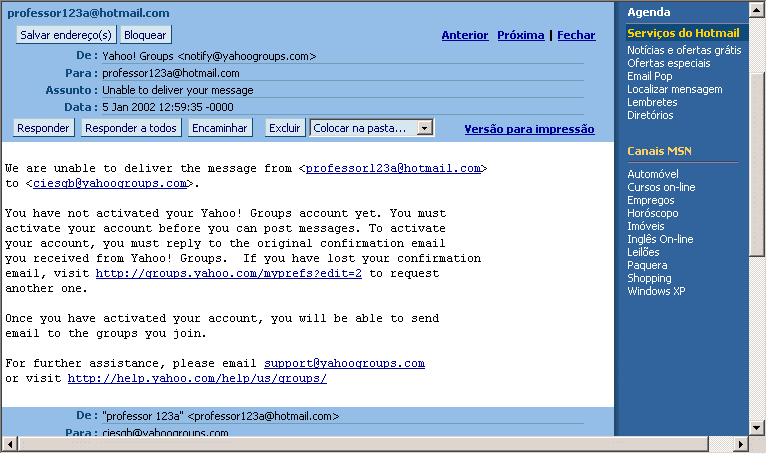Click horizontal scrollbar left arrow
This screenshot has width=767, height=454.
click(x=9, y=444)
